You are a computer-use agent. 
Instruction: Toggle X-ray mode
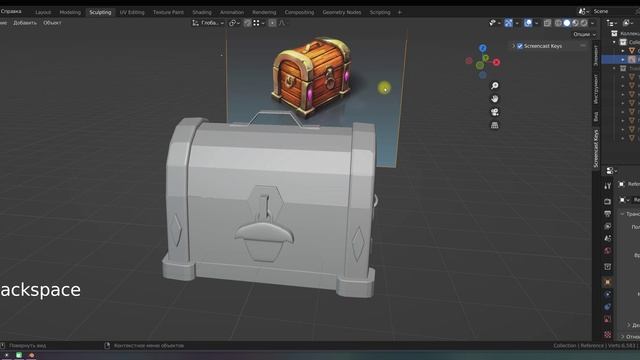(547, 23)
